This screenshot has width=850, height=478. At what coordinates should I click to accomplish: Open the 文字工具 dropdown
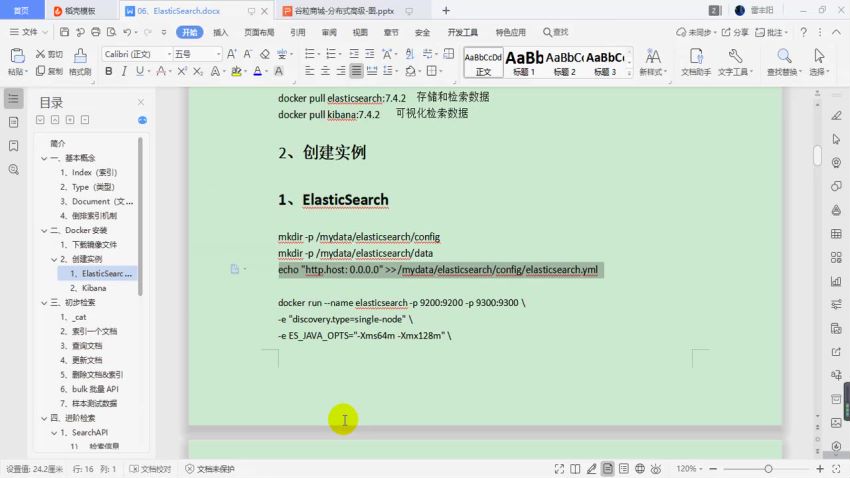[735, 62]
